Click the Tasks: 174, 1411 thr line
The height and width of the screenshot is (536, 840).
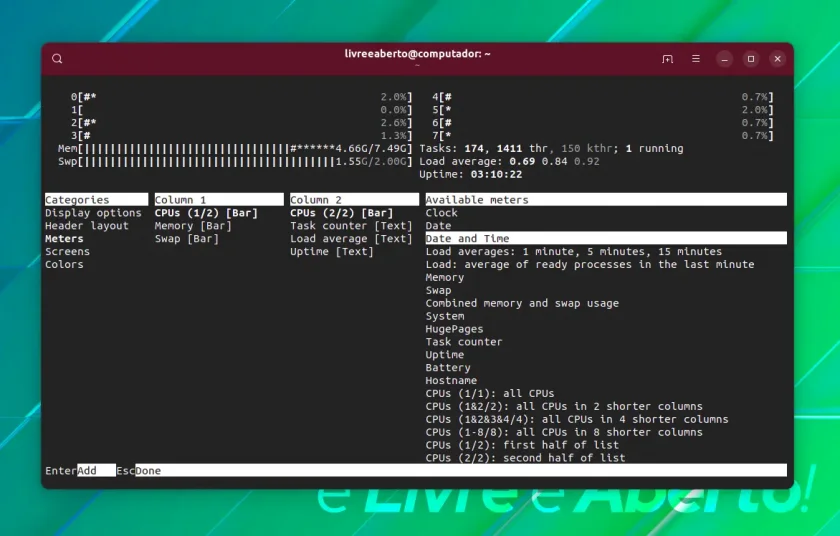coord(551,148)
